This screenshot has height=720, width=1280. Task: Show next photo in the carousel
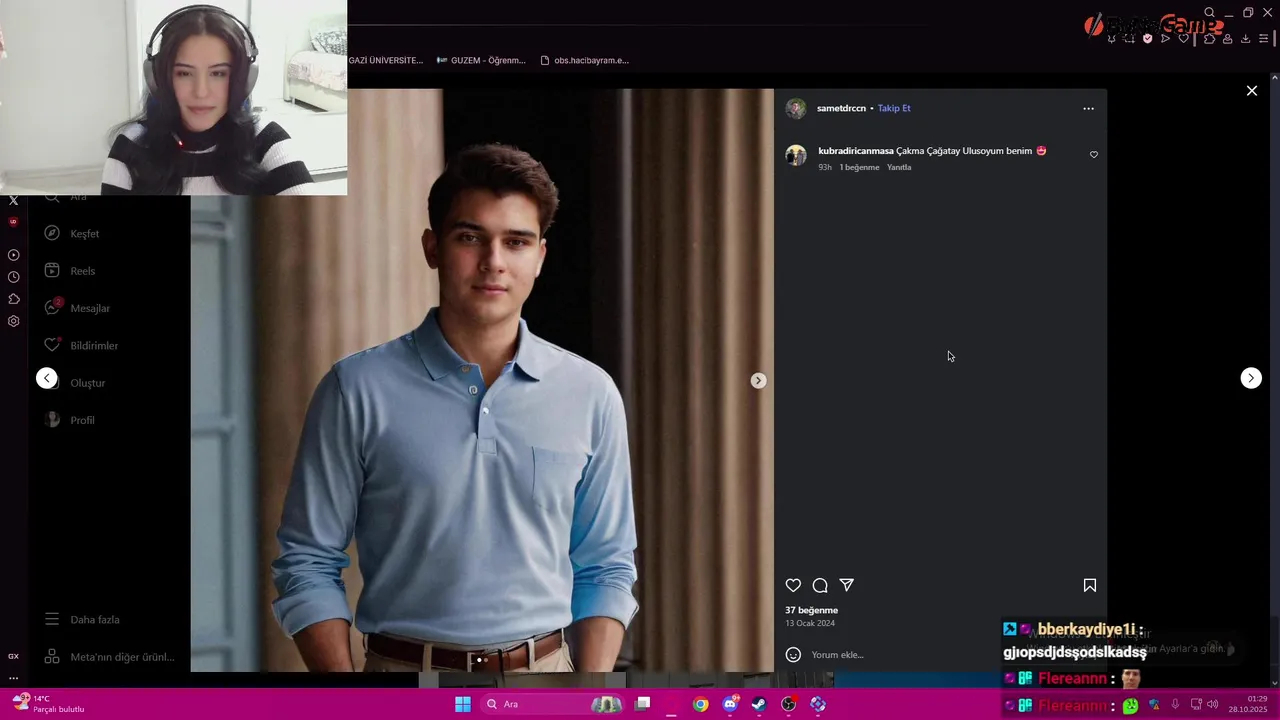point(758,380)
